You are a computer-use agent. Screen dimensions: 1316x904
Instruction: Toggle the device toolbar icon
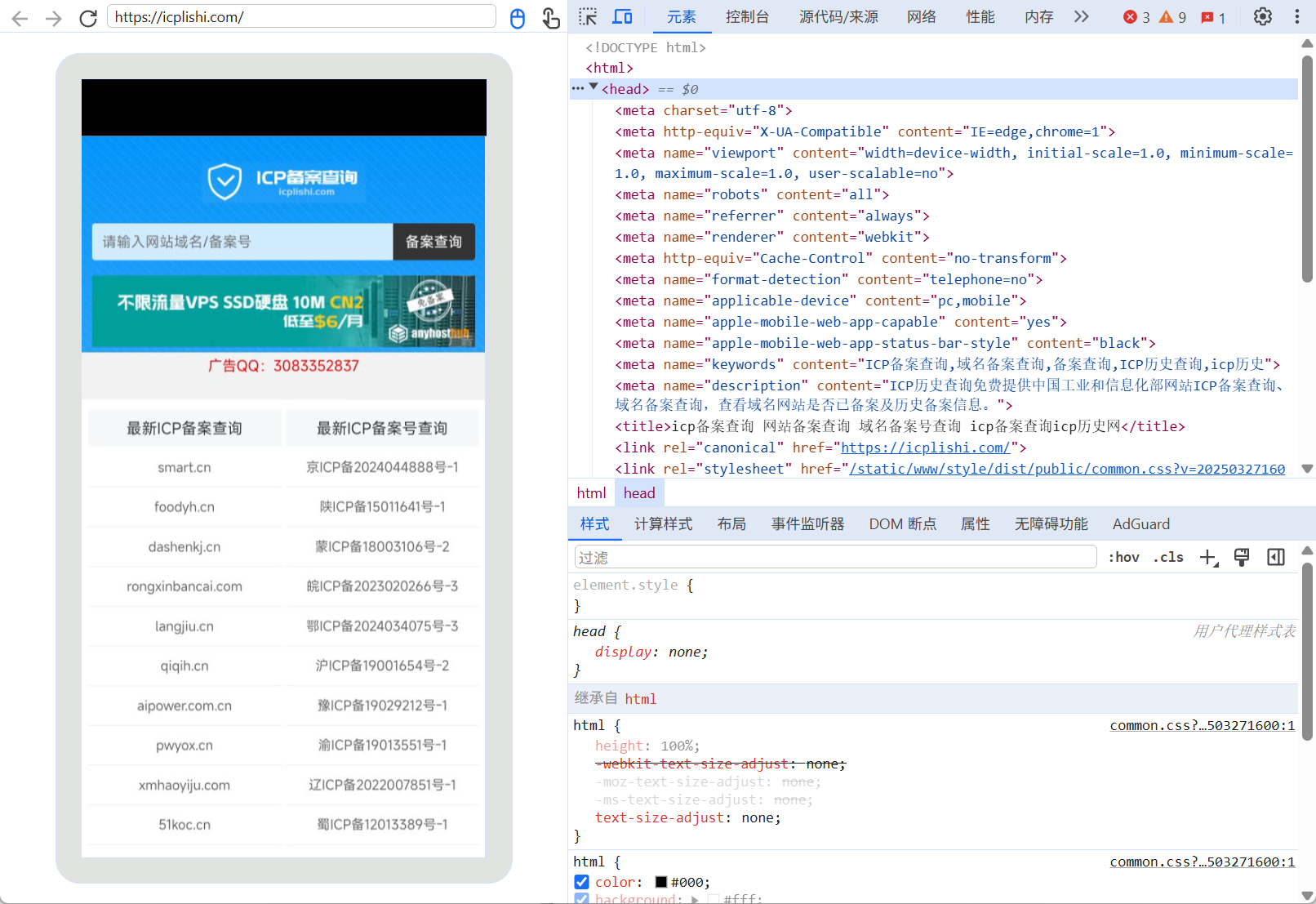pyautogui.click(x=623, y=16)
